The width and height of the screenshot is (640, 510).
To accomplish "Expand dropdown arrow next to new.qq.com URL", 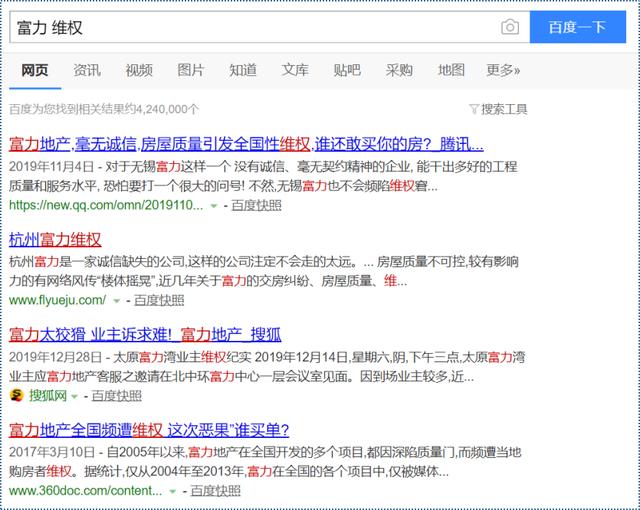I will point(213,206).
